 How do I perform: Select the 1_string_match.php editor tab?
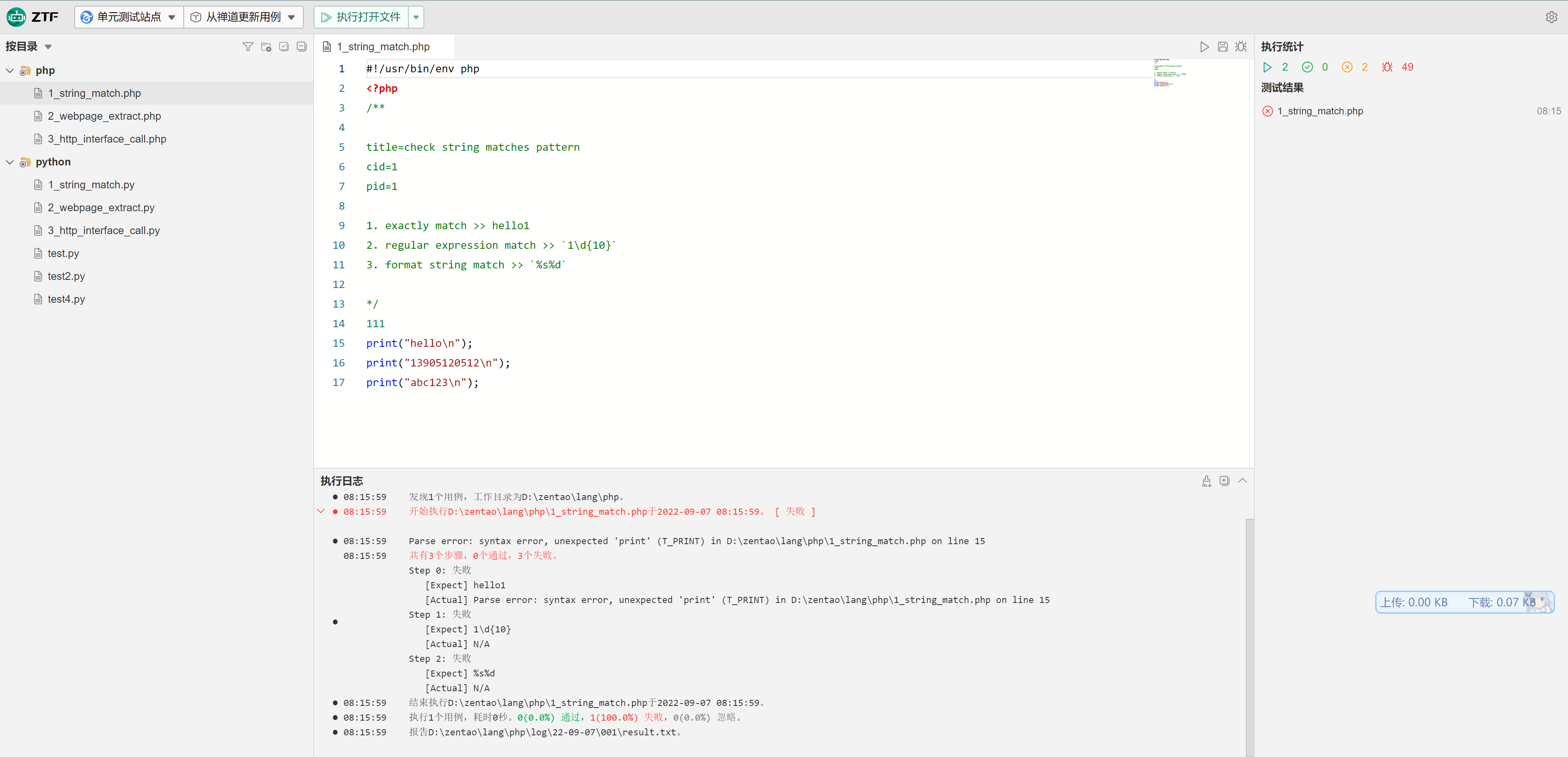(x=383, y=47)
